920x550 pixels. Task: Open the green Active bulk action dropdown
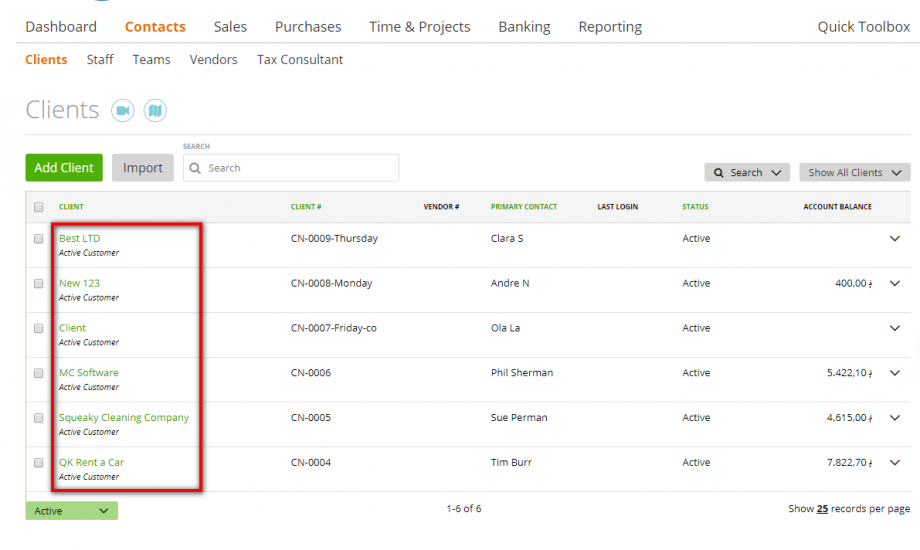tap(72, 511)
